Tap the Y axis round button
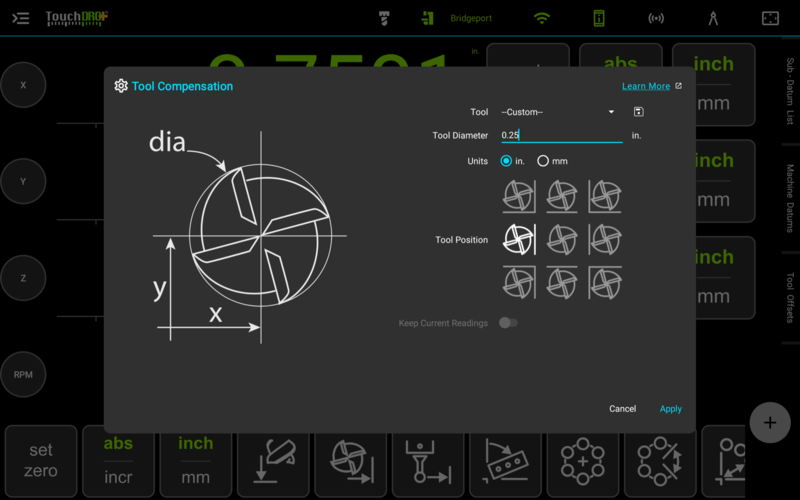The width and height of the screenshot is (800, 500). coord(23,181)
